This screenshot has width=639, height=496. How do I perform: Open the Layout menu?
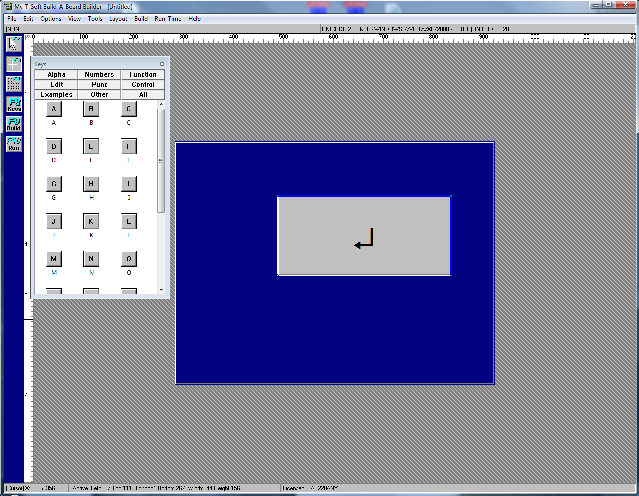point(118,19)
